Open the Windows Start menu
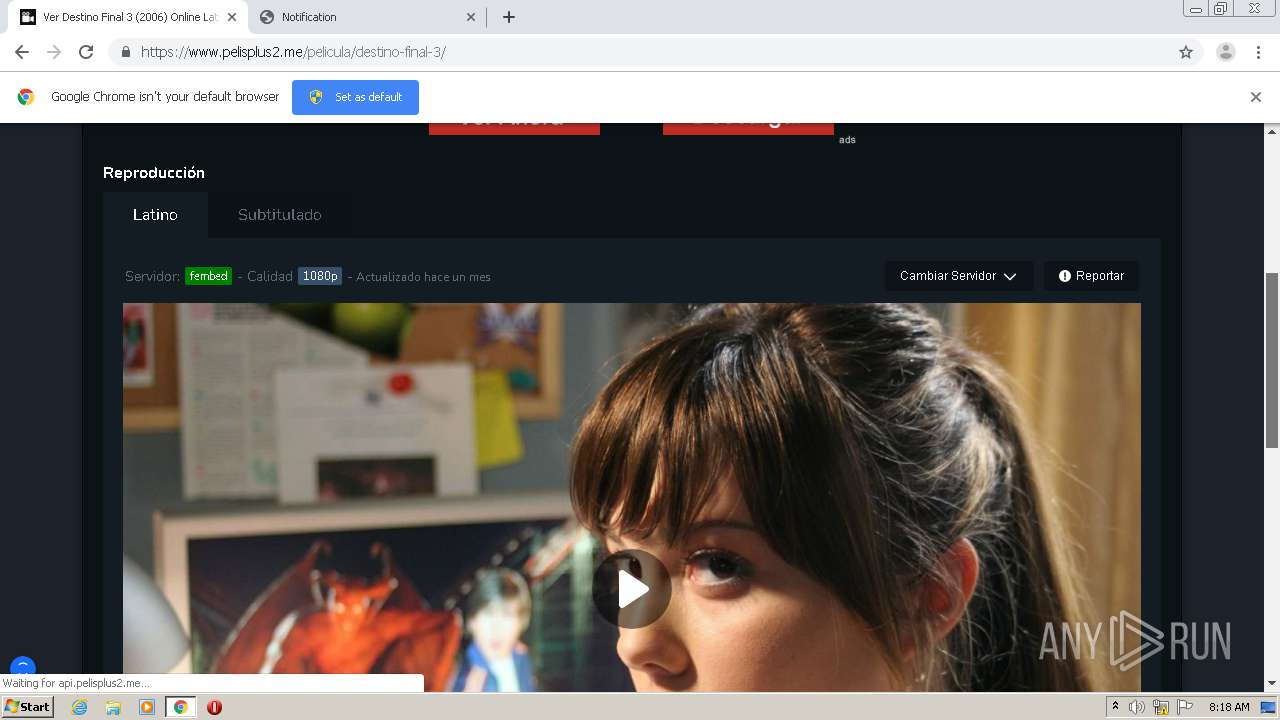This screenshot has height=720, width=1280. [x=28, y=707]
